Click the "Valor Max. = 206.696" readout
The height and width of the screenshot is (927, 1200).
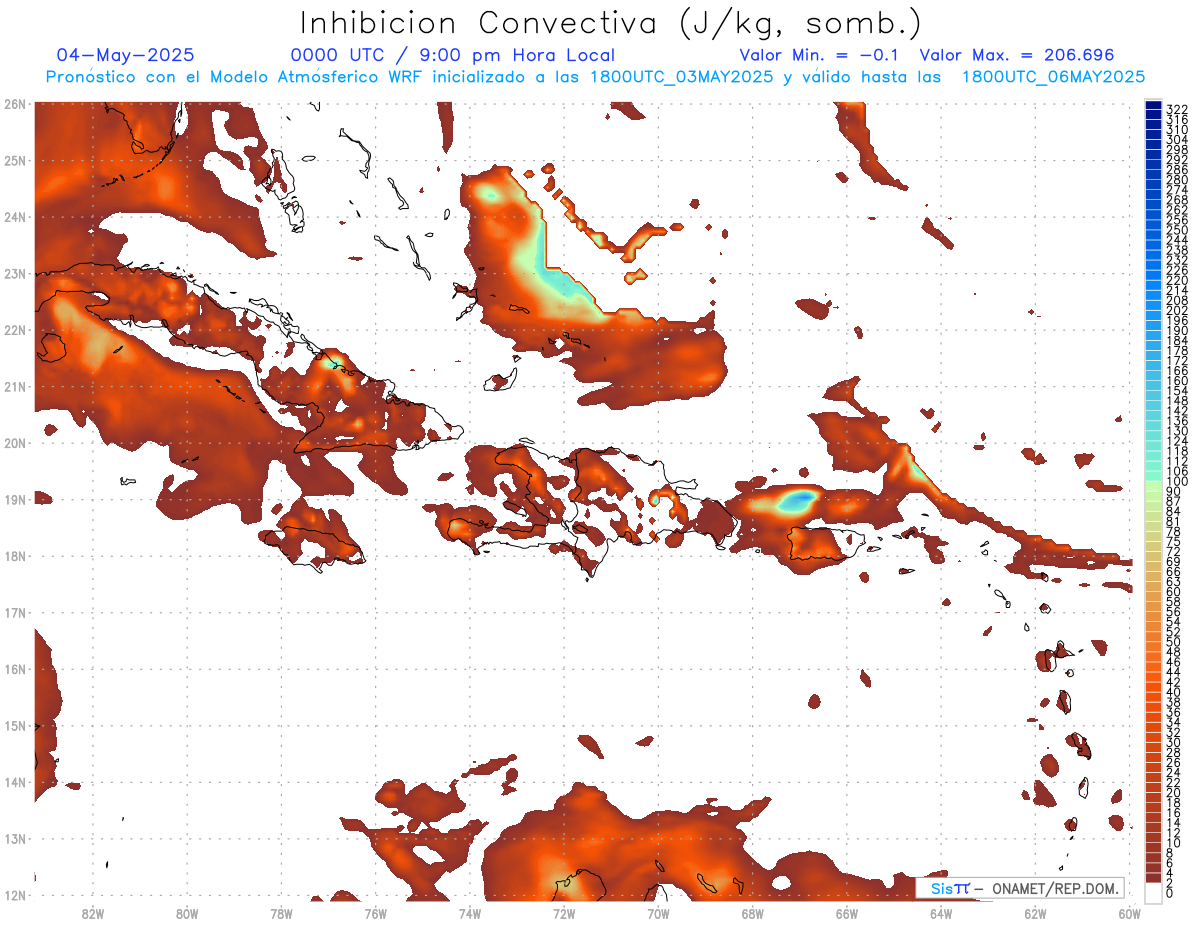tap(1017, 55)
